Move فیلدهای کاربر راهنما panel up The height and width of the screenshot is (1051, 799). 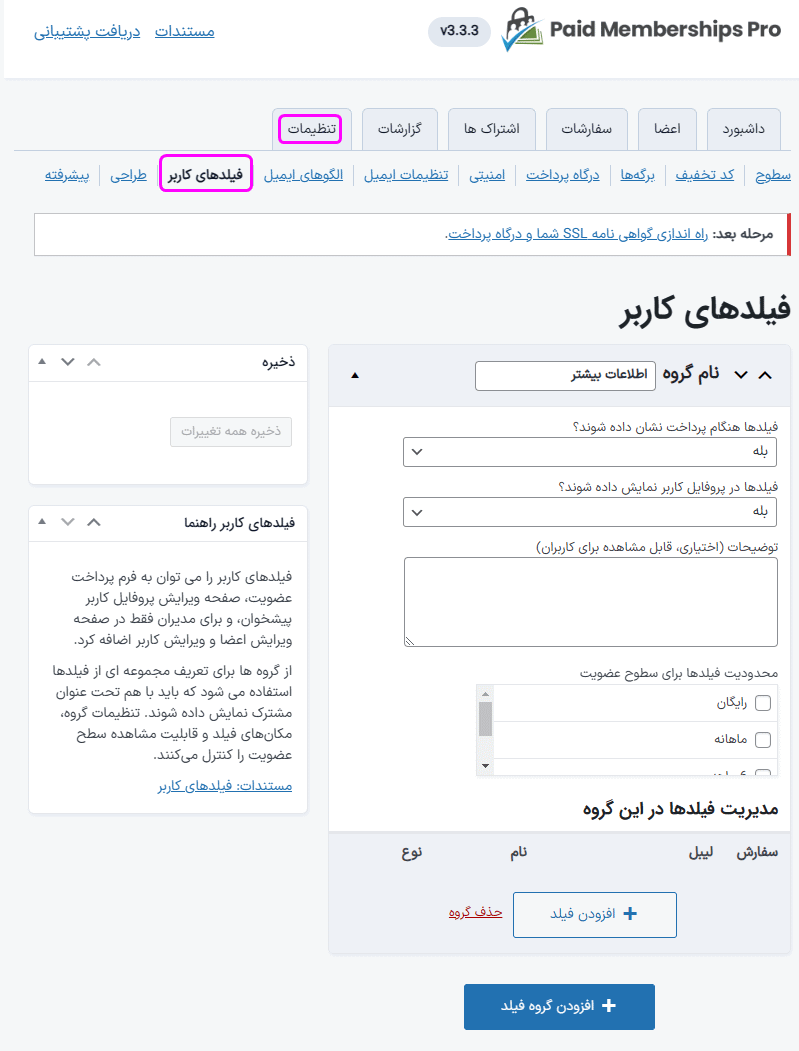[94, 522]
